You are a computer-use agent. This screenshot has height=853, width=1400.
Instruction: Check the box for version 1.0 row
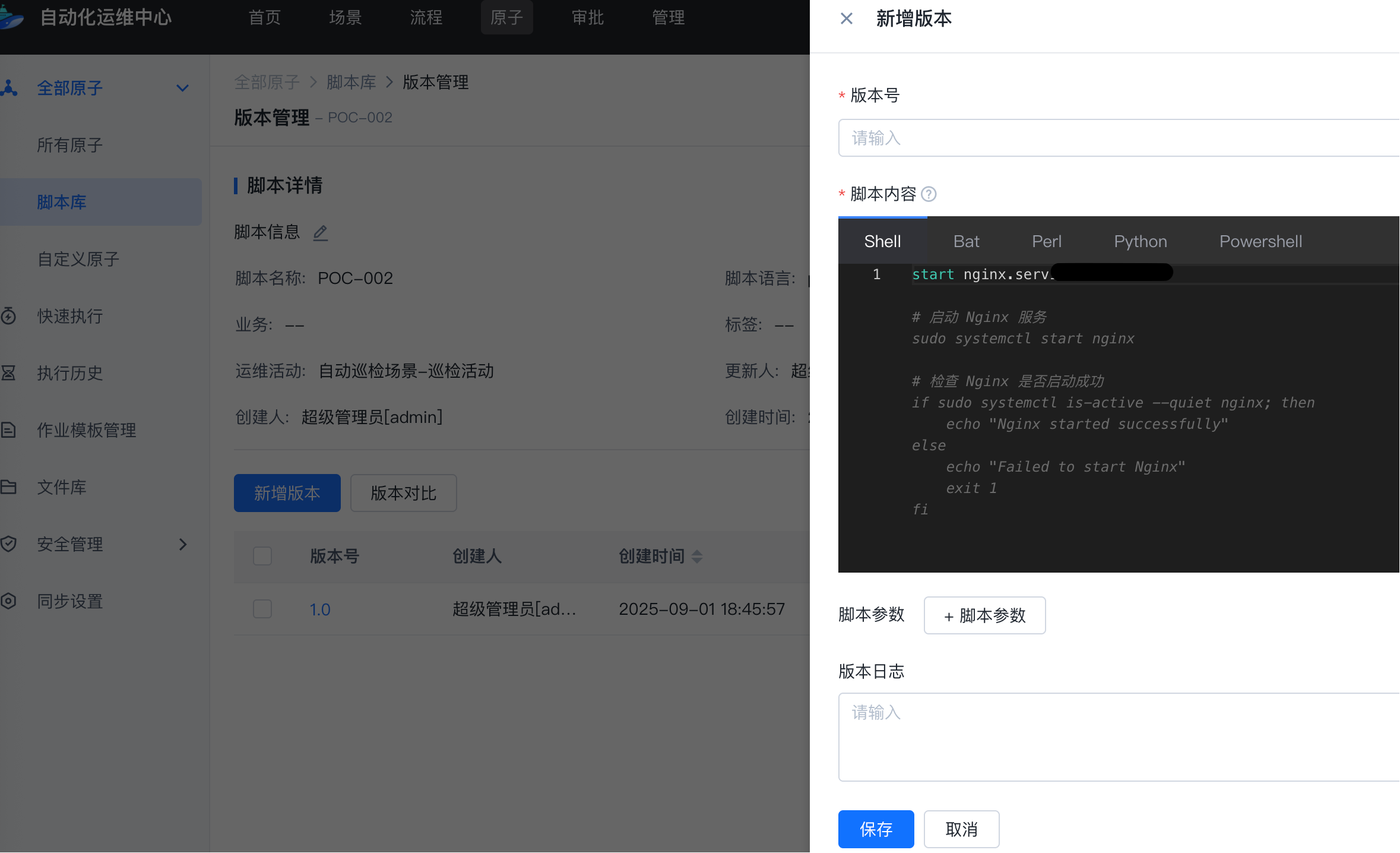[262, 609]
